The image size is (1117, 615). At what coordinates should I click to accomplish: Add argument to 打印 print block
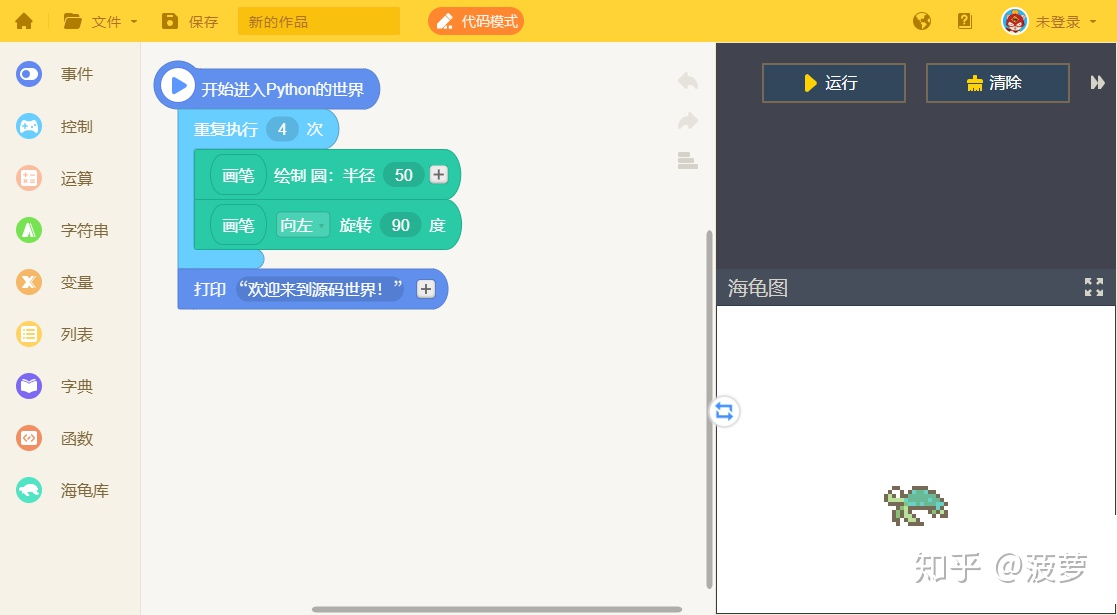point(425,289)
